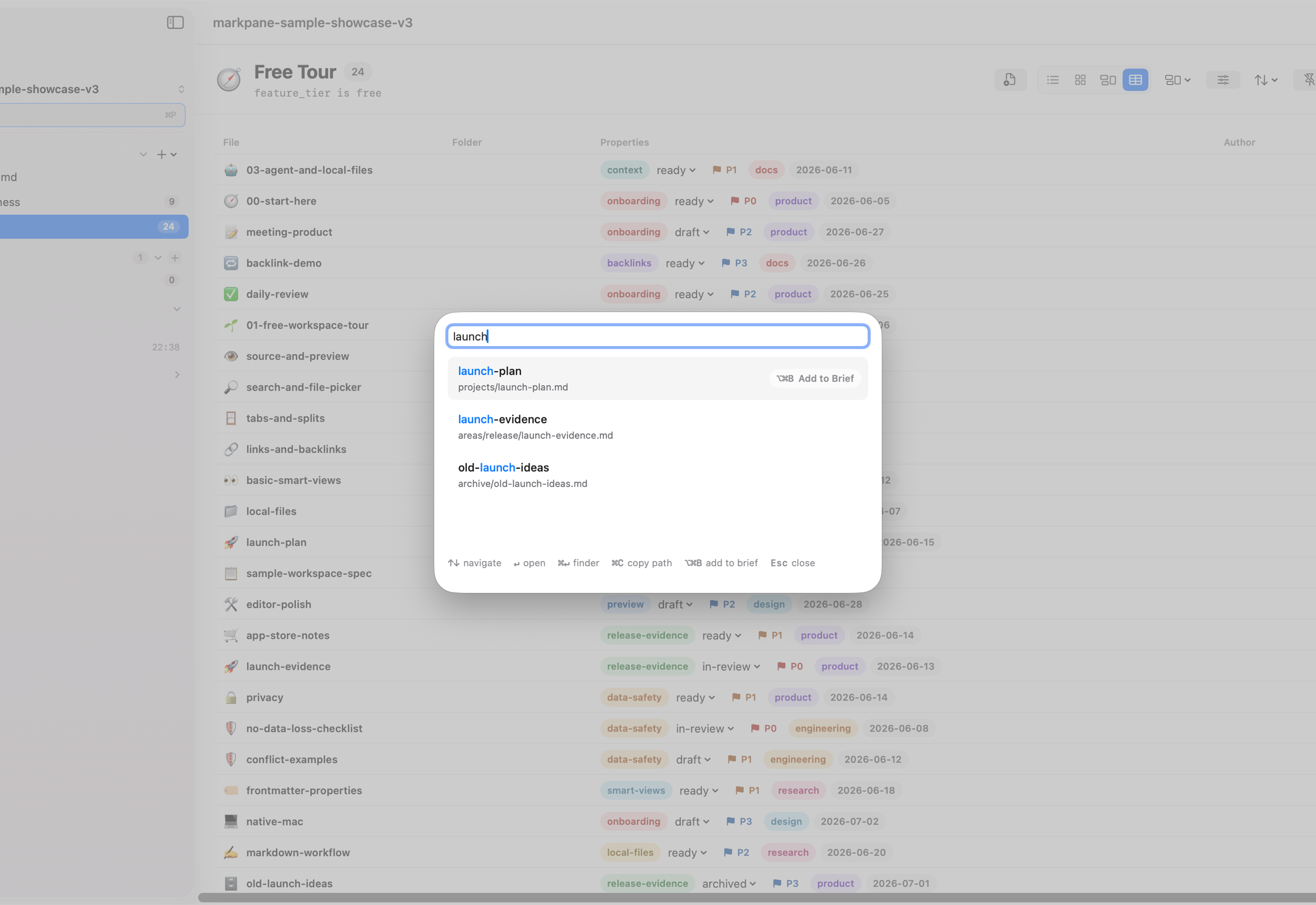Click the sidebar section plus icon beside 1

[x=175, y=258]
